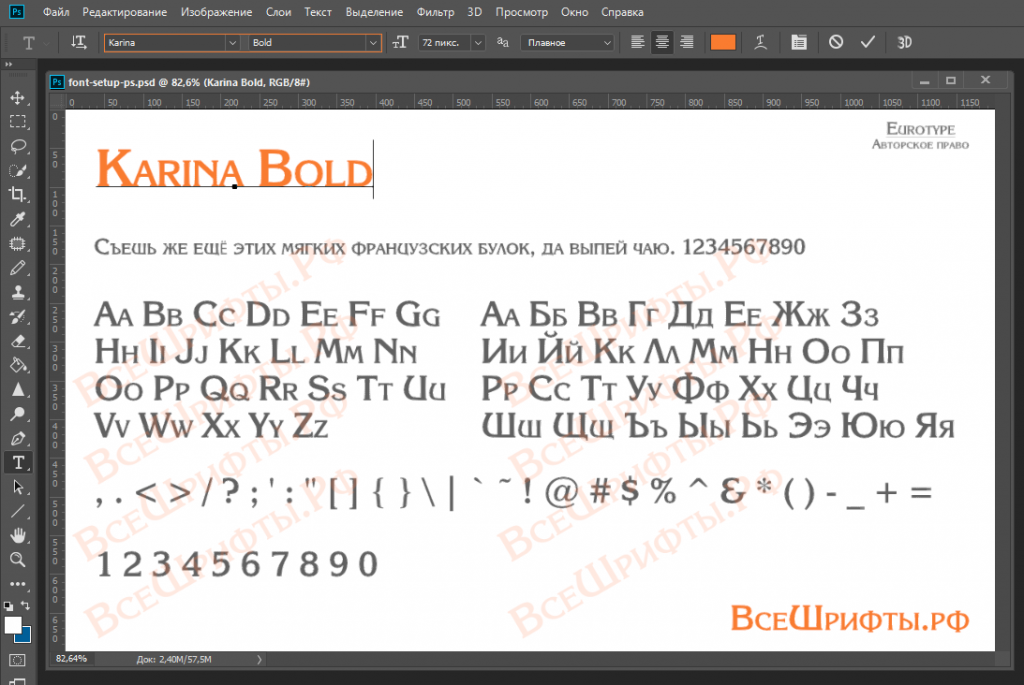Select the Horizontal Type tool in toolbox
The image size is (1024, 685).
[18, 462]
